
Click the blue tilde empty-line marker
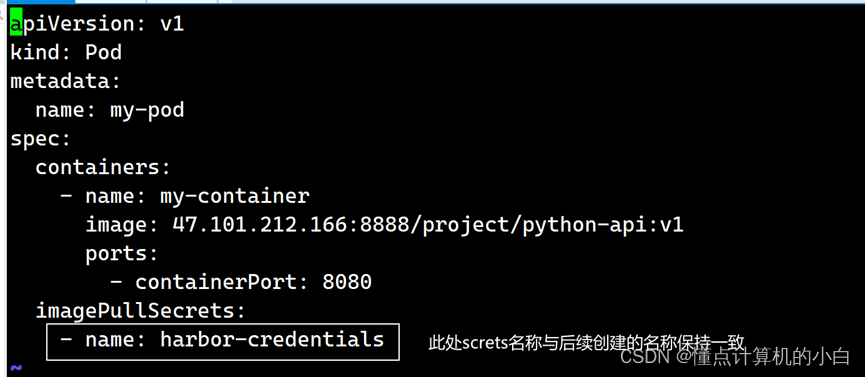16,368
